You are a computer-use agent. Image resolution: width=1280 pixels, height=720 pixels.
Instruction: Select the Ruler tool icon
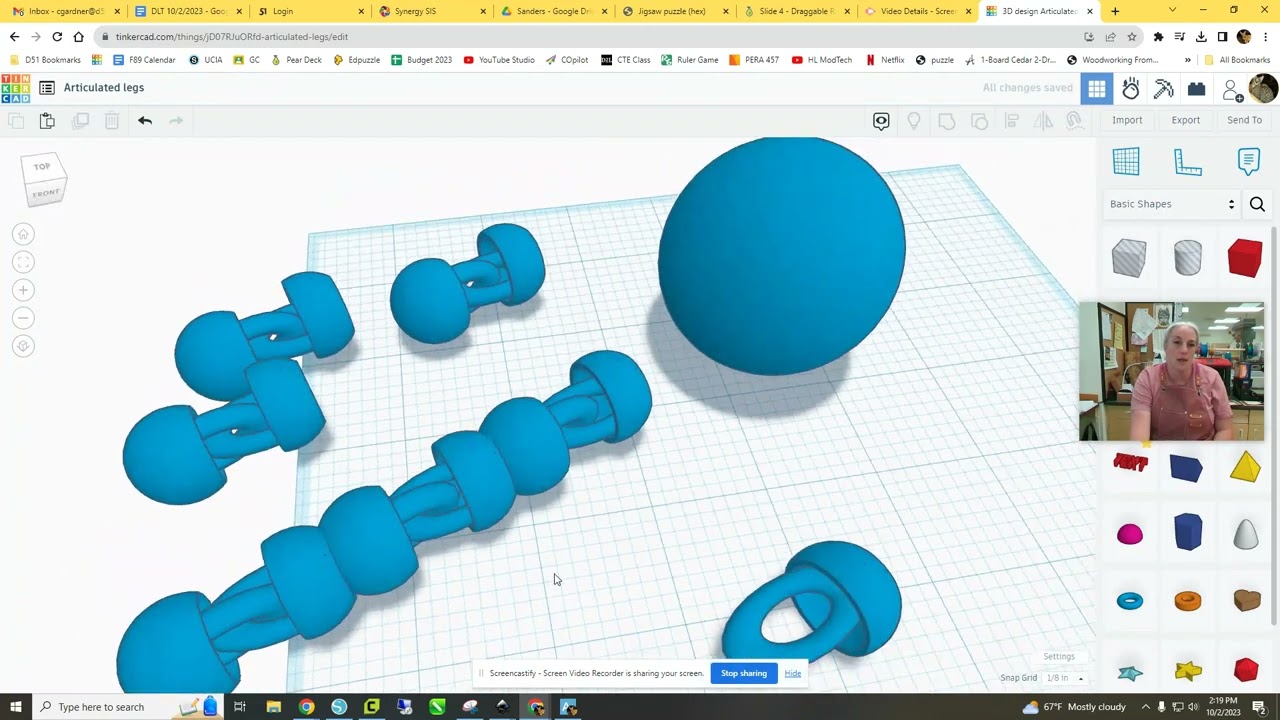[x=1188, y=161]
